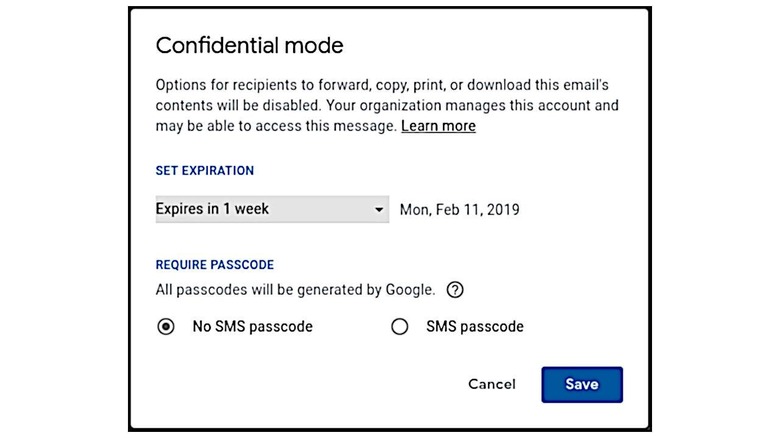The width and height of the screenshot is (780, 438).
Task: Select the No SMS passcode radio button
Action: click(x=166, y=326)
